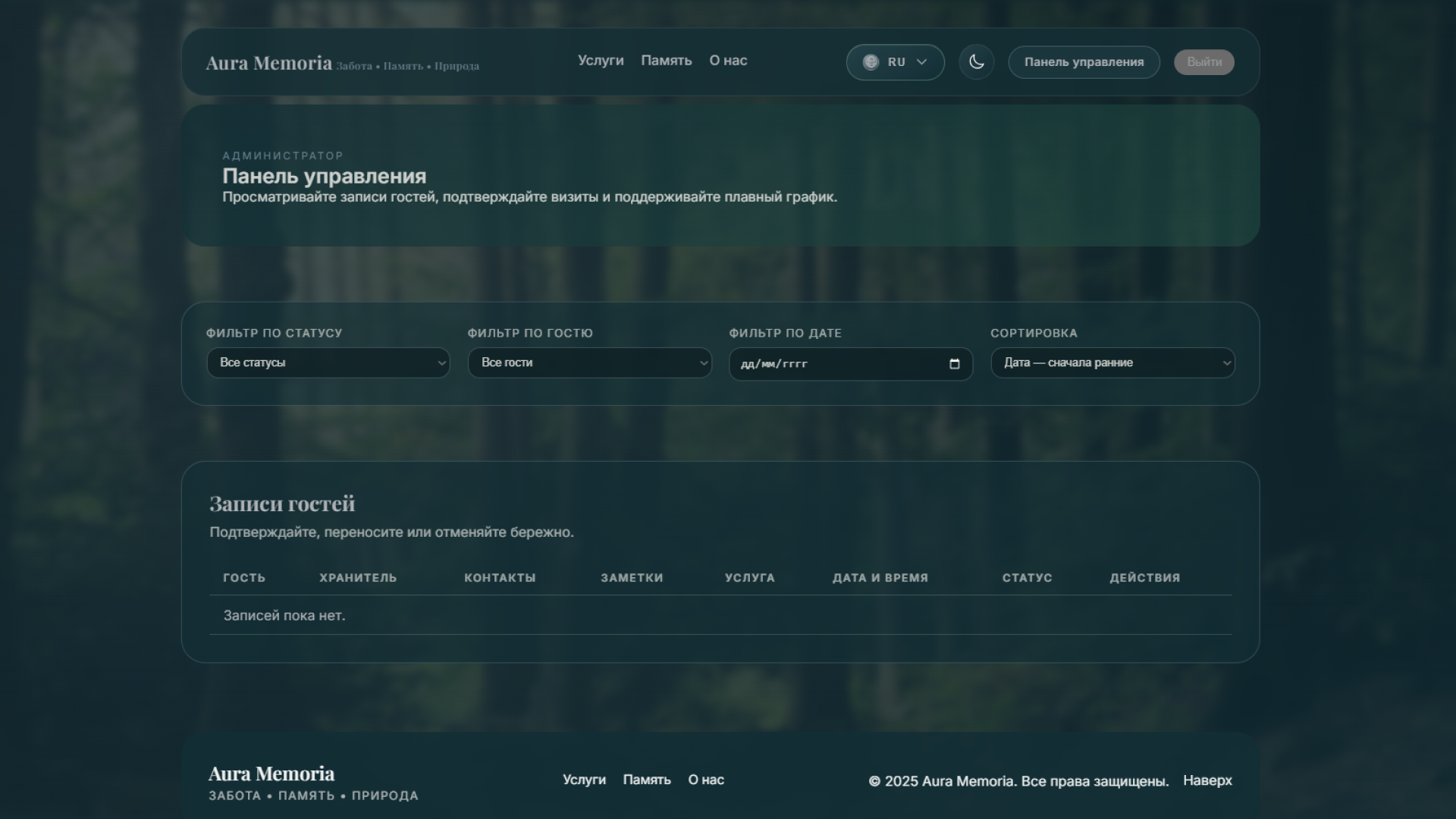Image resolution: width=1456 pixels, height=819 pixels.
Task: Open the 'Все статусы' status filter dropdown
Action: coord(328,362)
